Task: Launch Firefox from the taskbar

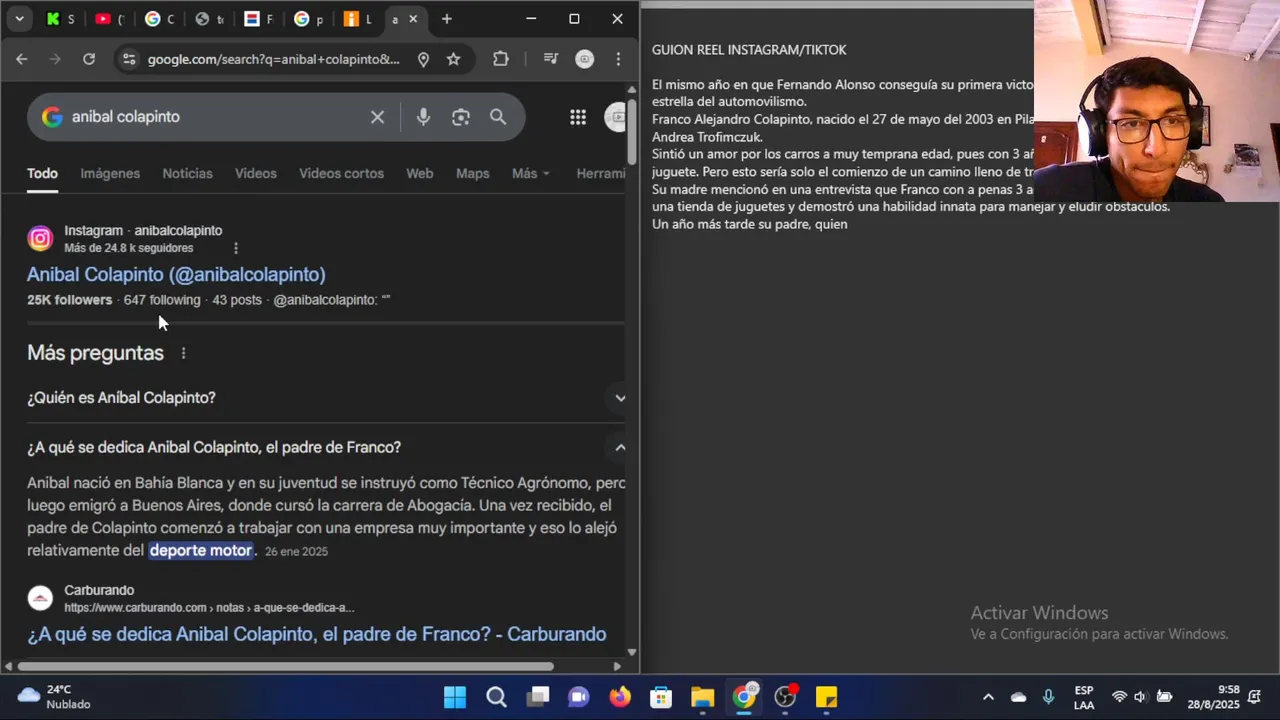Action: tap(620, 697)
